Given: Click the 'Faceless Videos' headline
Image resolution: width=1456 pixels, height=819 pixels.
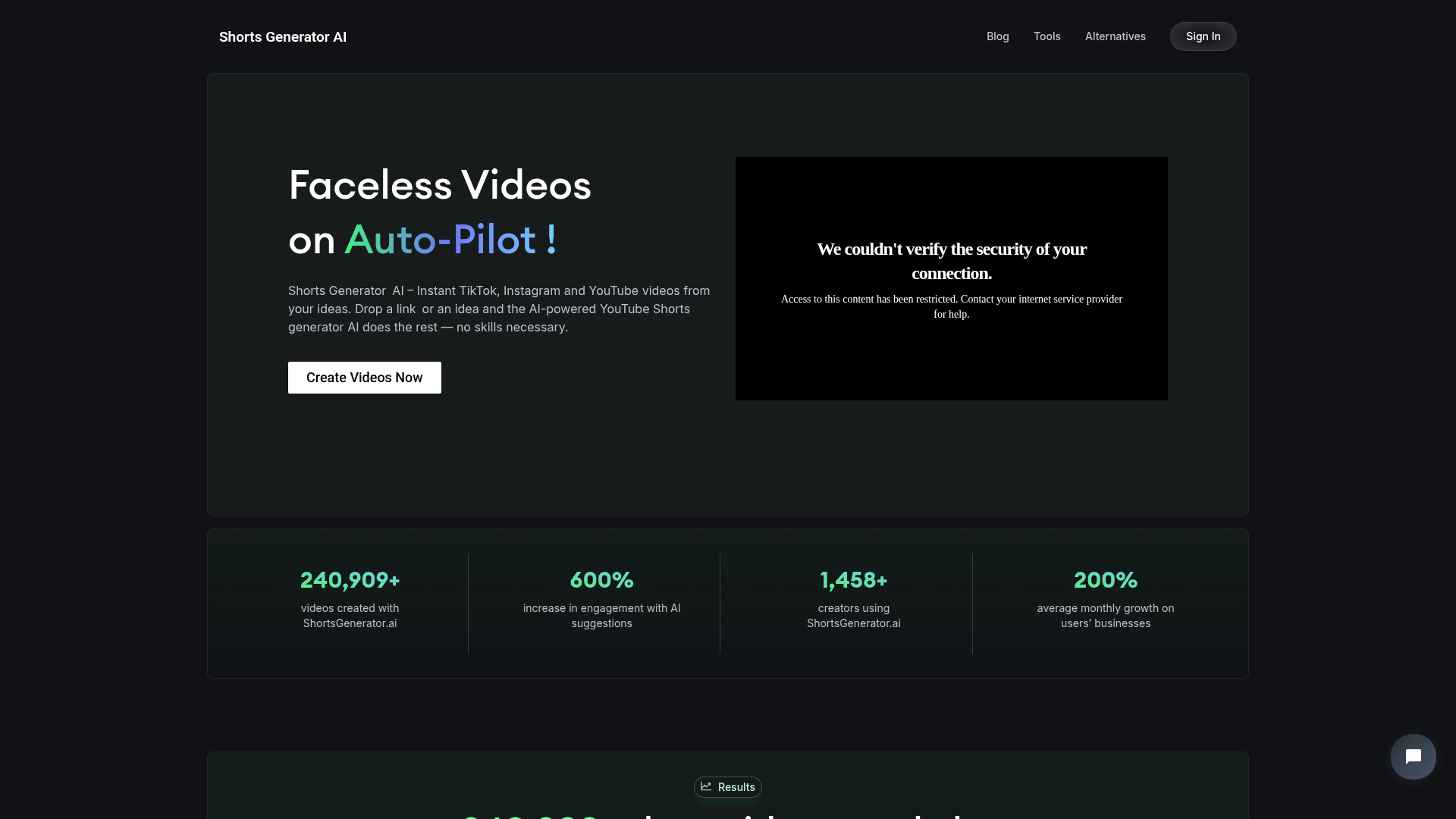Looking at the screenshot, I should pyautogui.click(x=439, y=185).
